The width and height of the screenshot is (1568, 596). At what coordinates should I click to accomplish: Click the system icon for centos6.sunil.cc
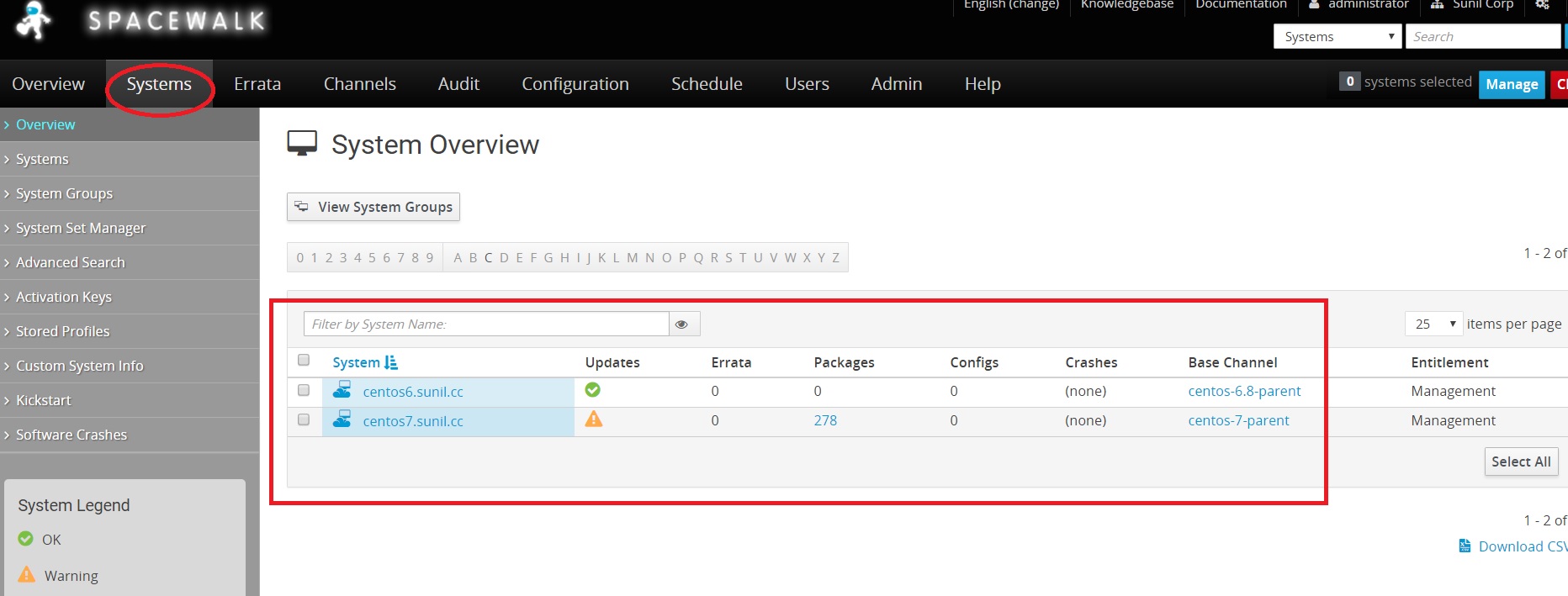click(x=342, y=390)
